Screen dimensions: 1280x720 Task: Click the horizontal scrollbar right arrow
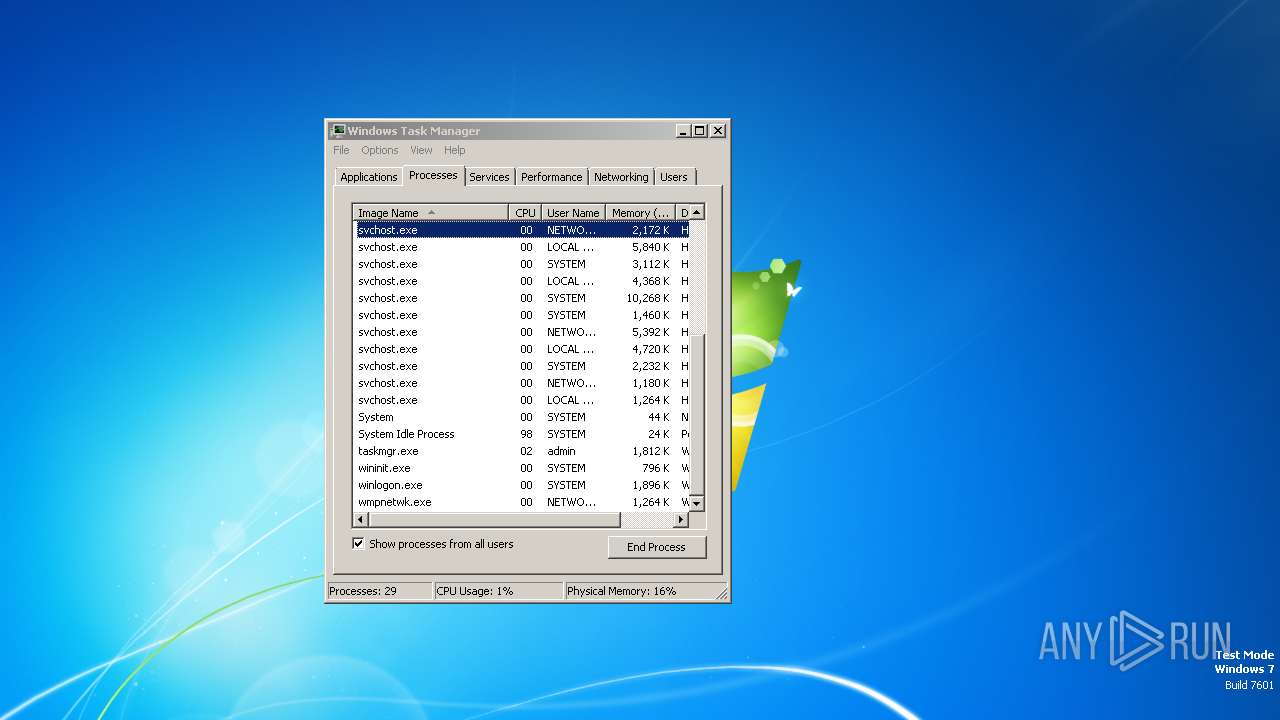tap(681, 520)
